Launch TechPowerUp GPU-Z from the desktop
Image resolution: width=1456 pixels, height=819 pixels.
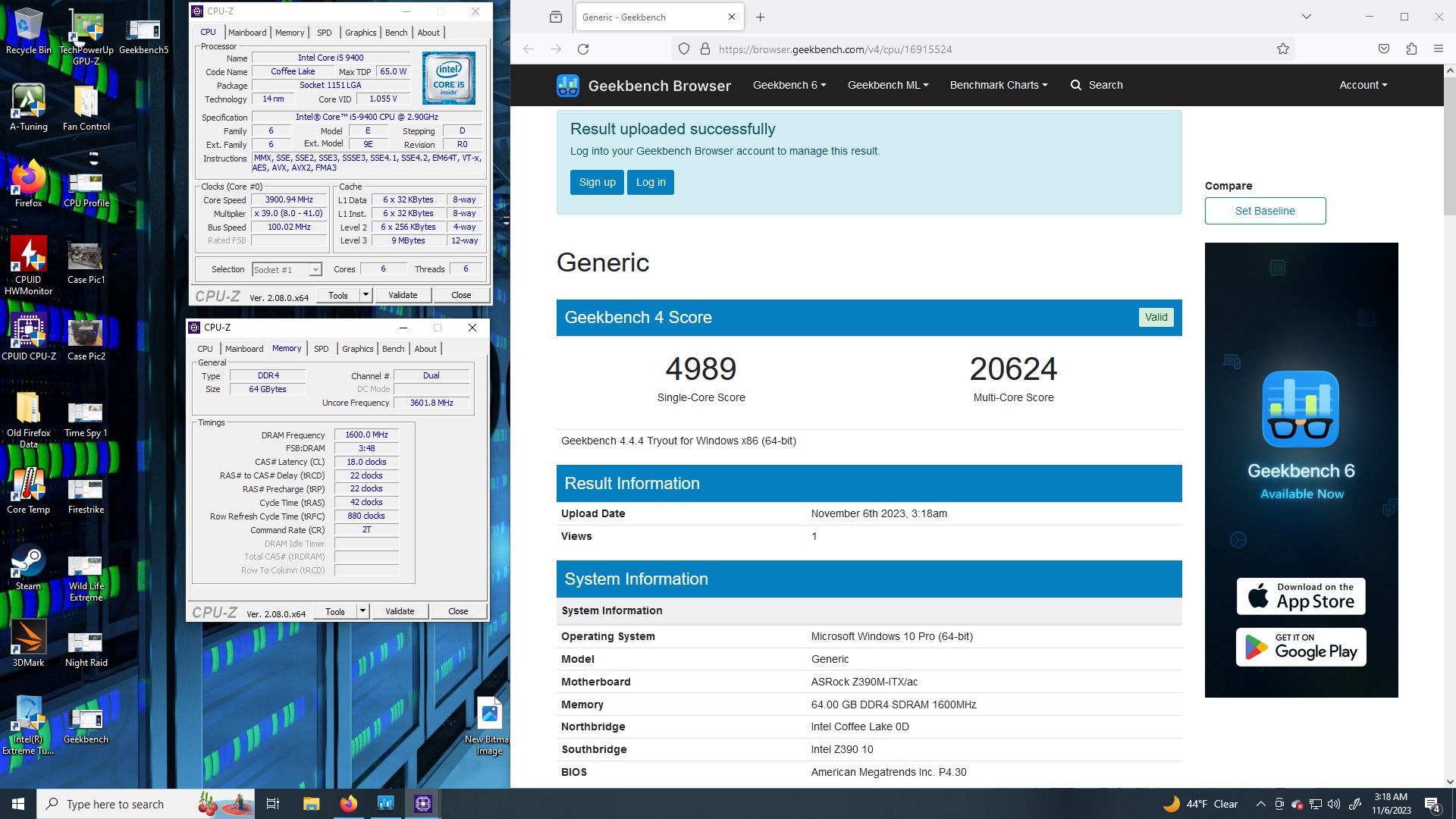[86, 36]
